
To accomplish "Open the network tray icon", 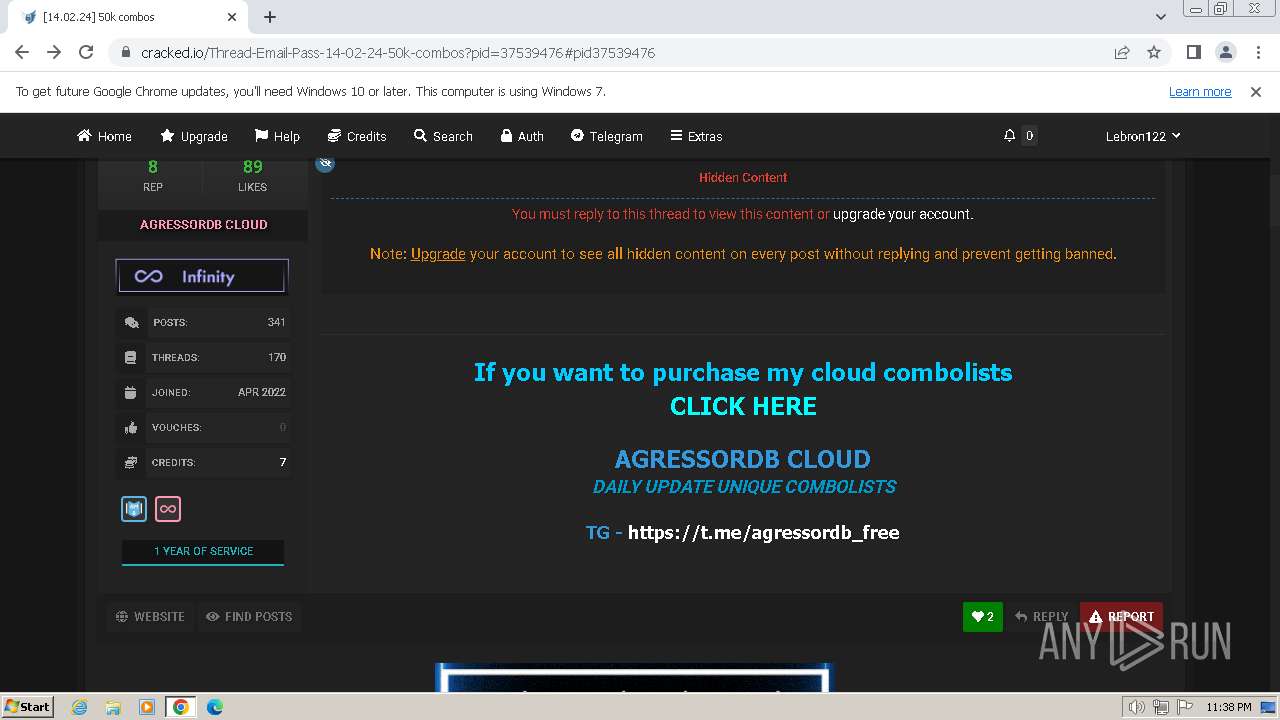I will click(x=1160, y=707).
